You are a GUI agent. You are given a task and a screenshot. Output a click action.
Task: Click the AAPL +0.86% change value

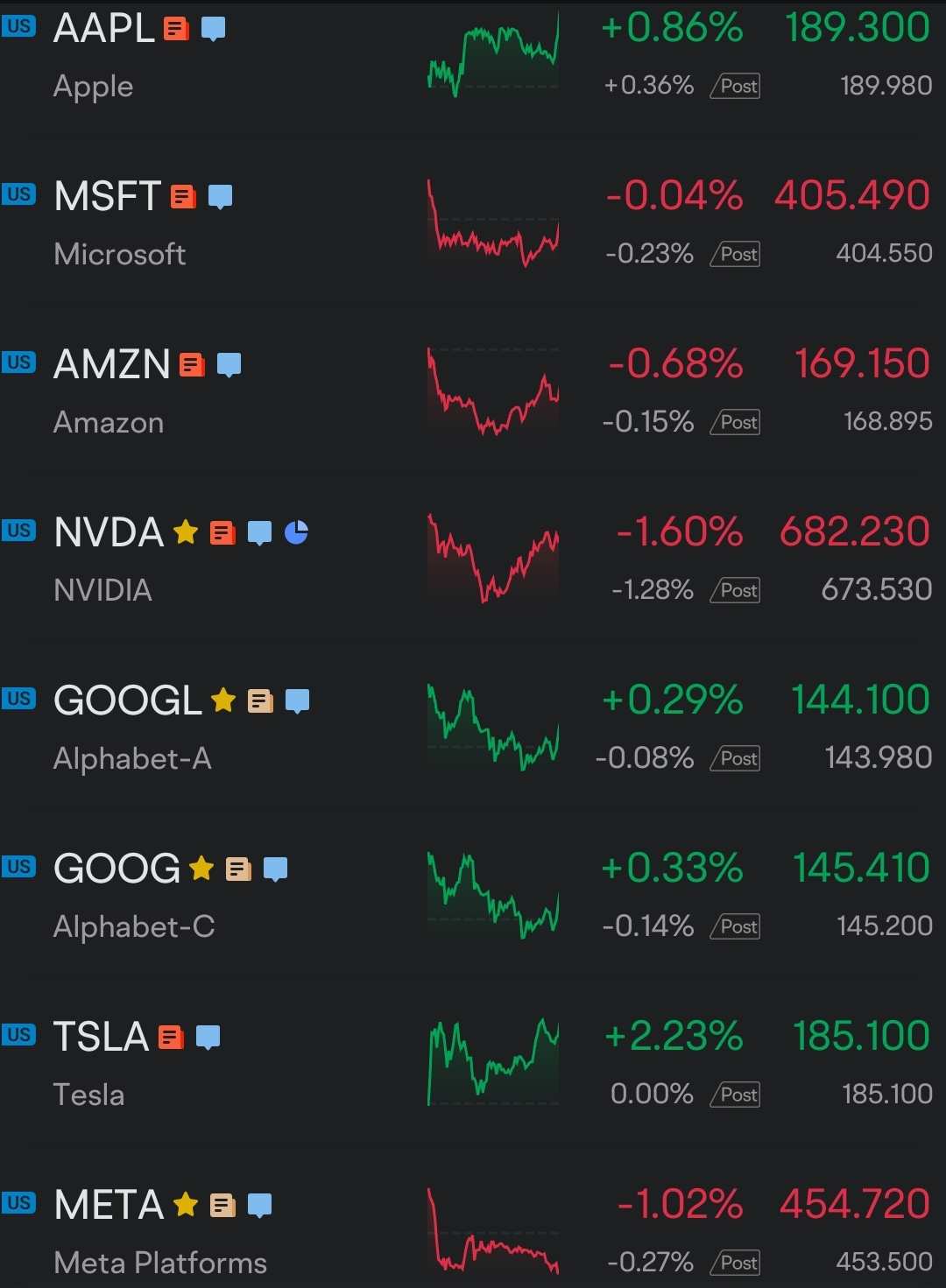(x=672, y=28)
